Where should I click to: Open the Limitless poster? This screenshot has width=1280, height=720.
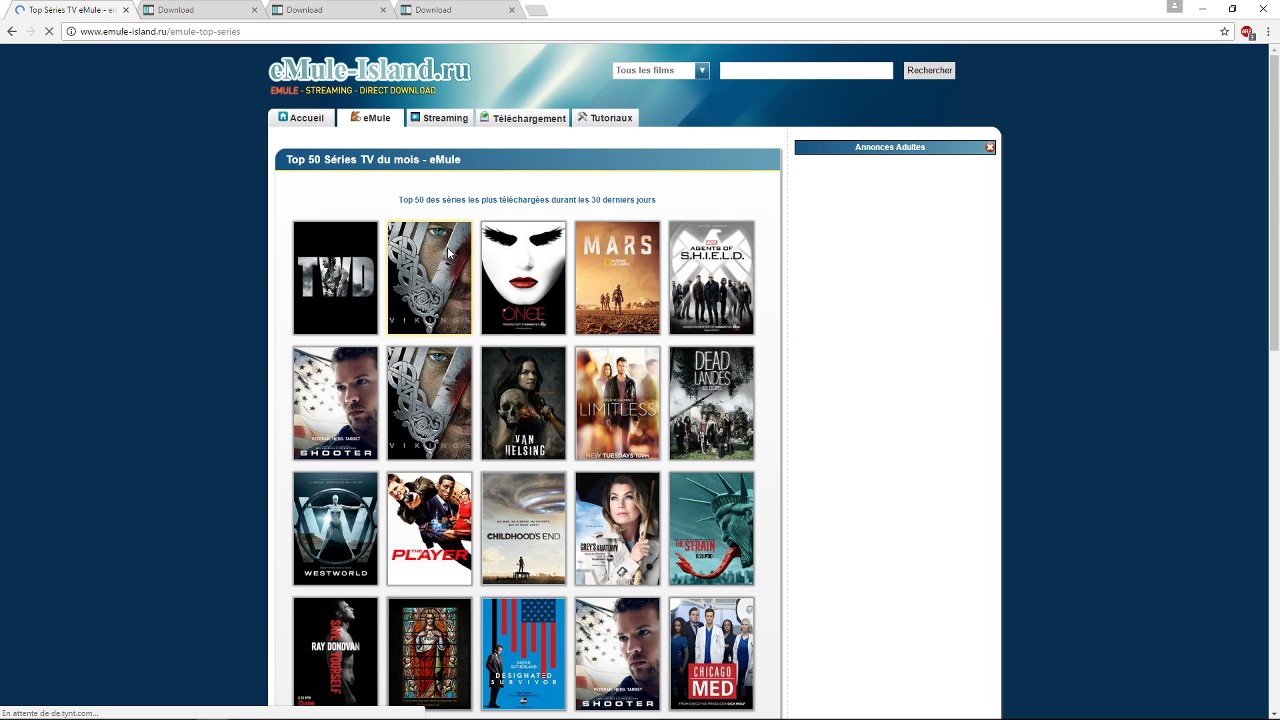click(x=618, y=404)
